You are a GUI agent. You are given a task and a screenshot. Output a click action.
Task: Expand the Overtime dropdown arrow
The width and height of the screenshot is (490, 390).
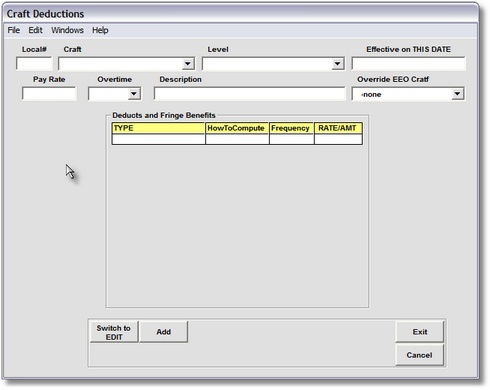click(x=134, y=94)
